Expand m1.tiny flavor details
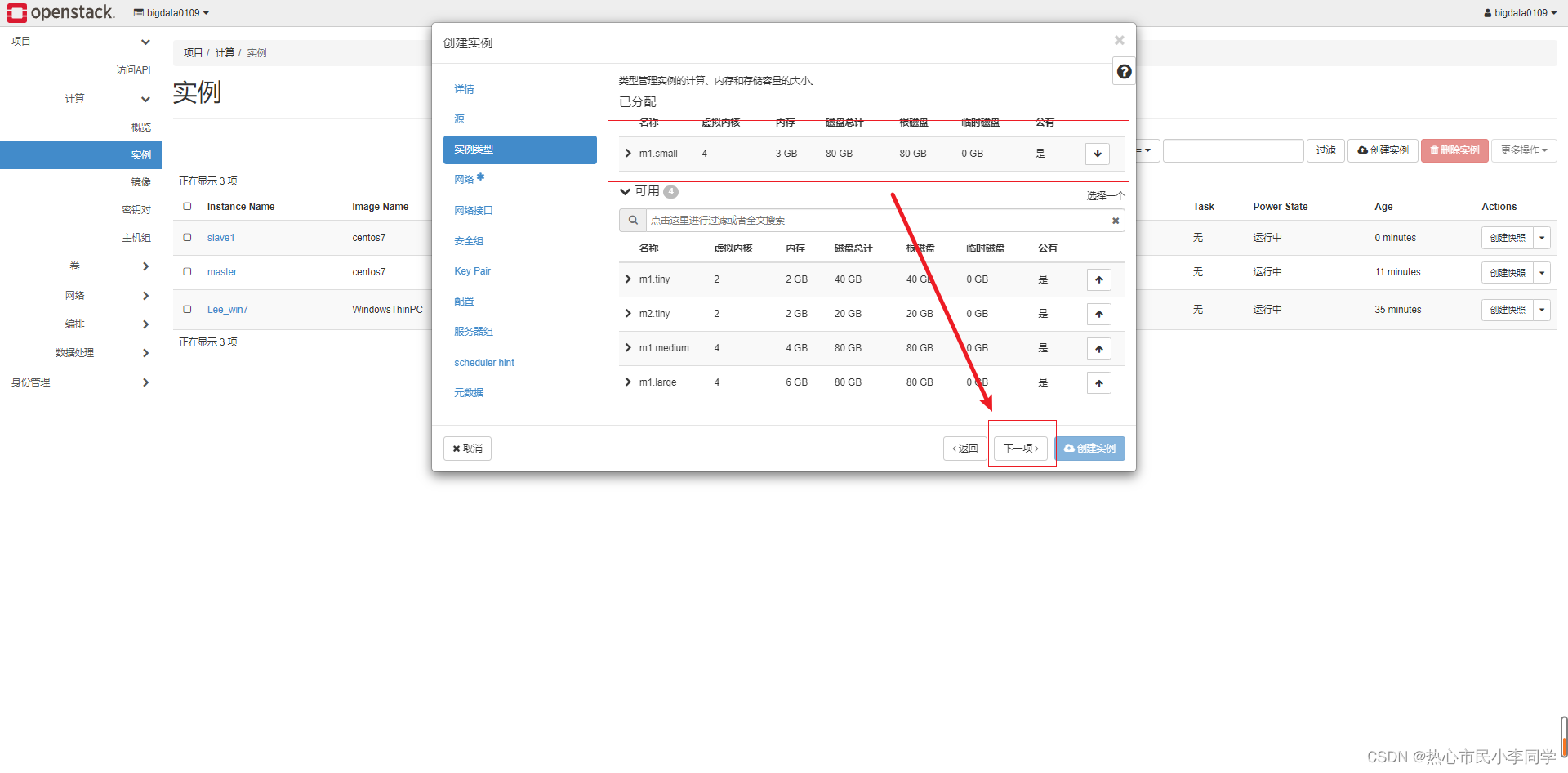 [628, 279]
